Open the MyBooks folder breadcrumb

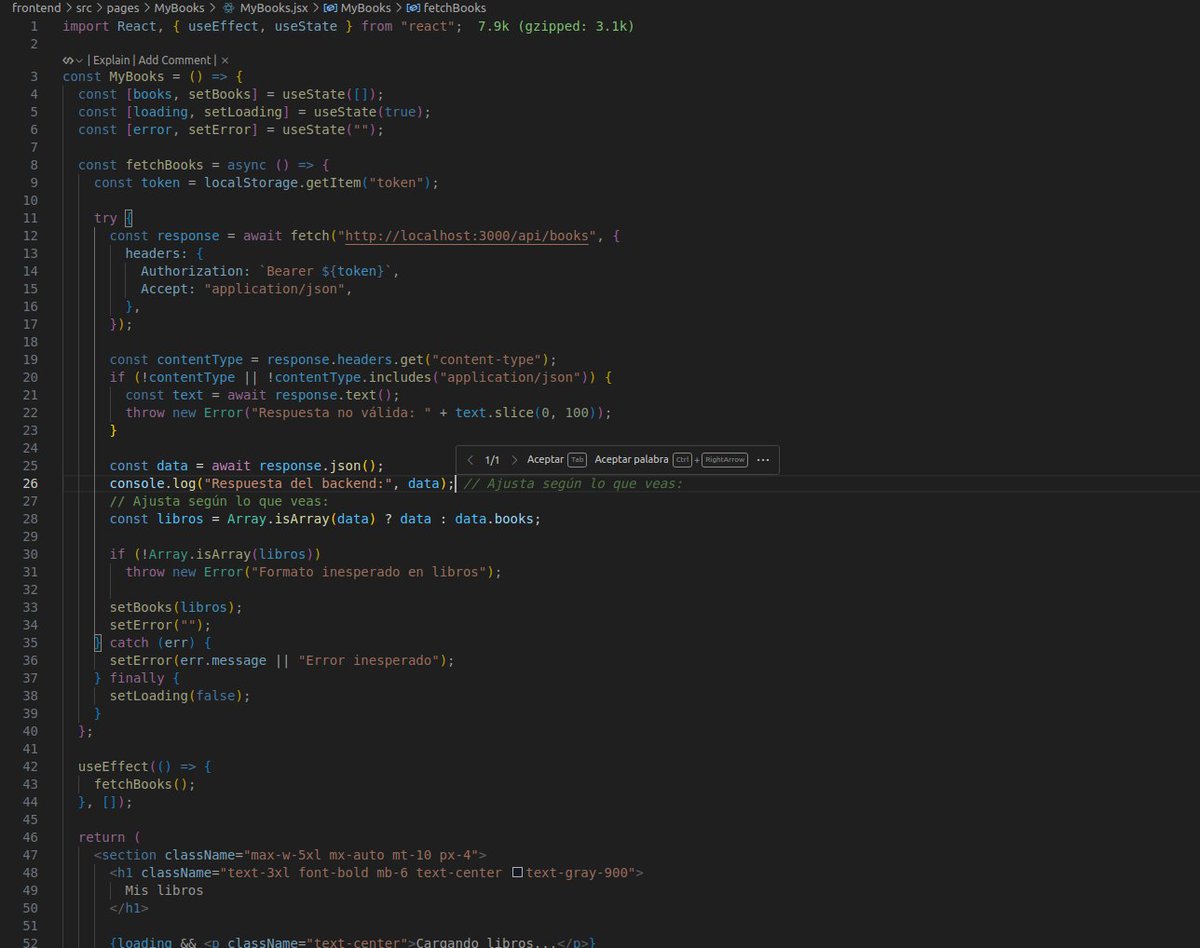click(x=179, y=8)
